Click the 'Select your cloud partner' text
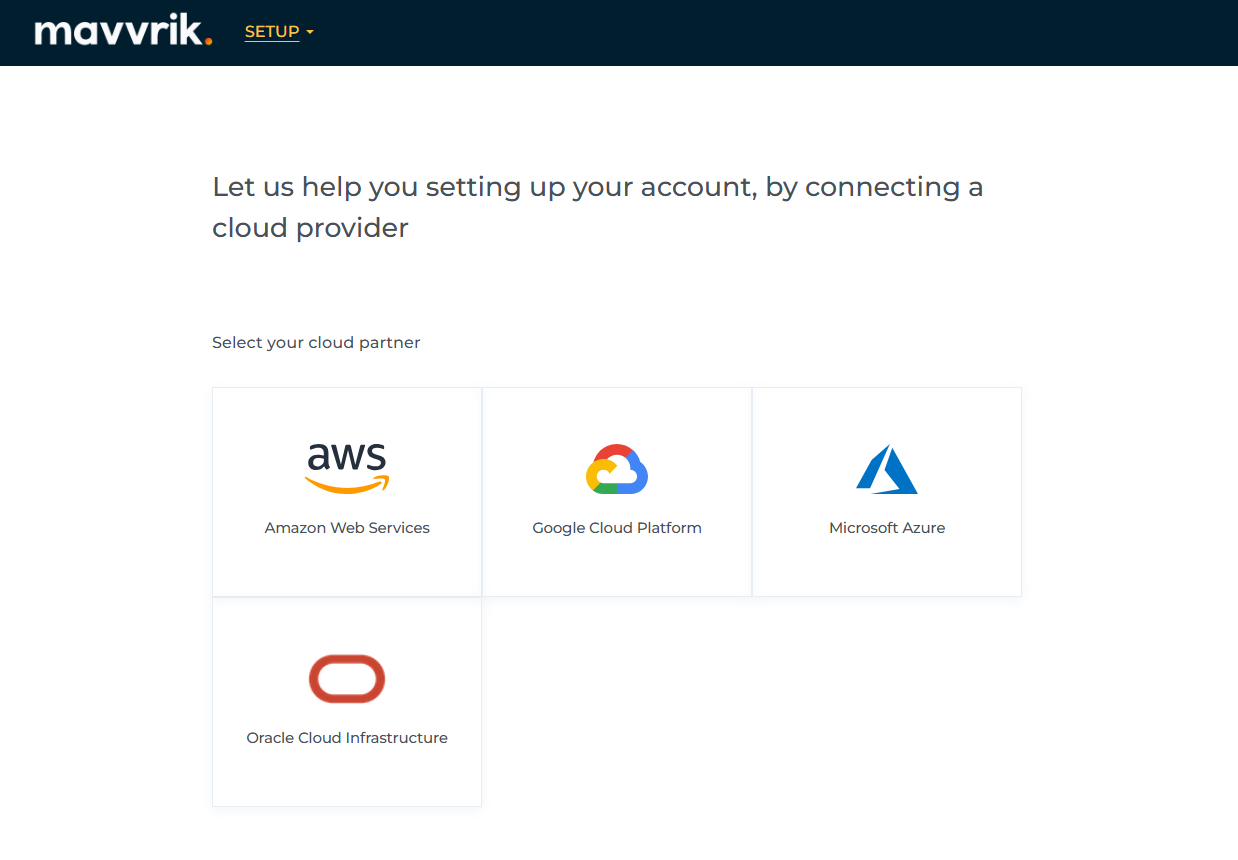The height and width of the screenshot is (860, 1238). pos(316,343)
